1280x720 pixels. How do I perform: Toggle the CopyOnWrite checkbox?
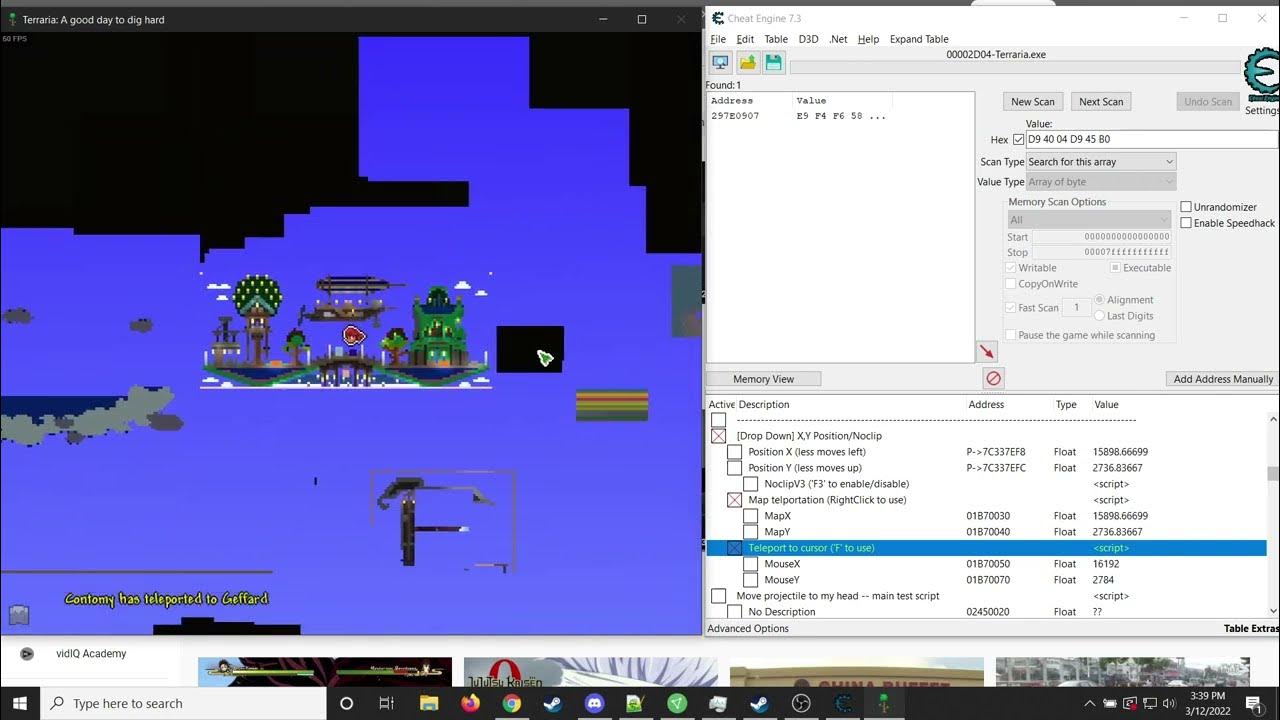pyautogui.click(x=1011, y=284)
